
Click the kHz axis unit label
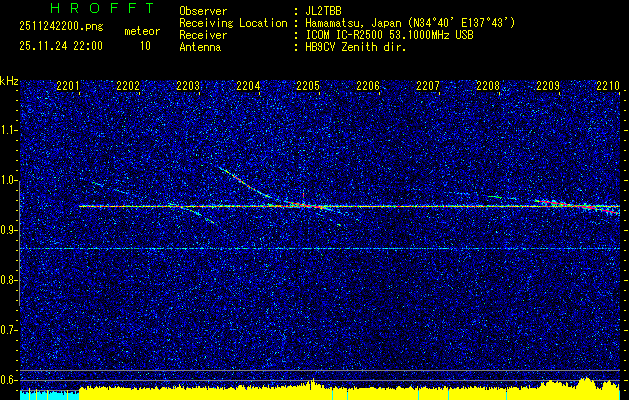9,81
